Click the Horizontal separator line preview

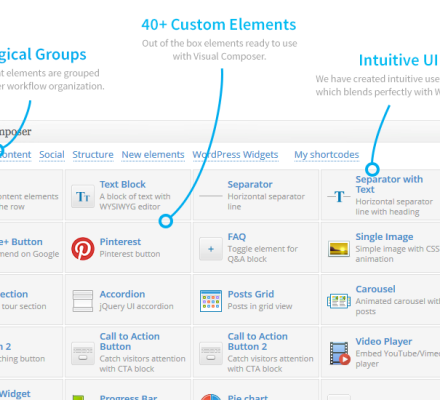click(211, 196)
